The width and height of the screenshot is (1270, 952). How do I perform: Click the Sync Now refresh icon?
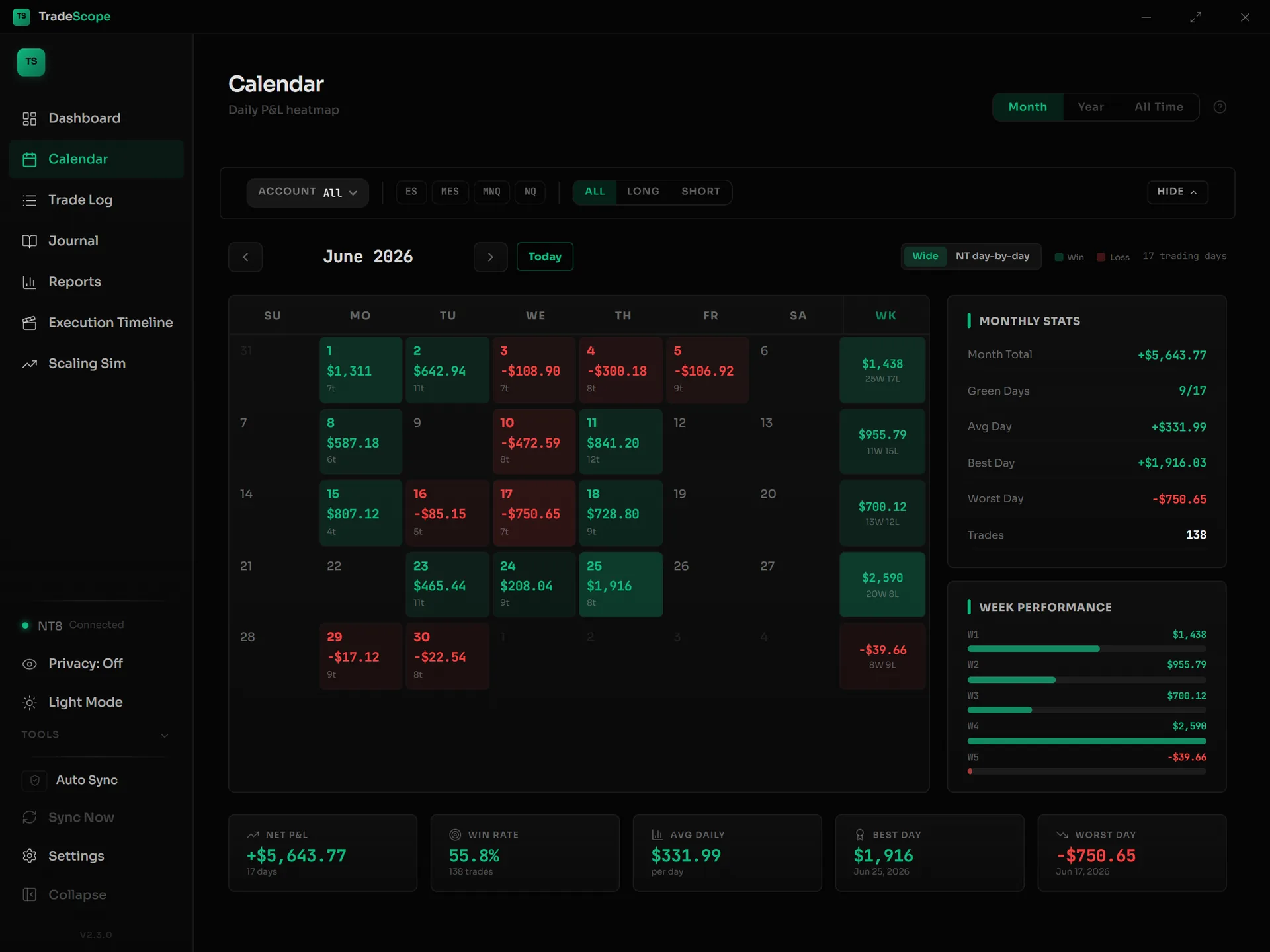click(29, 817)
